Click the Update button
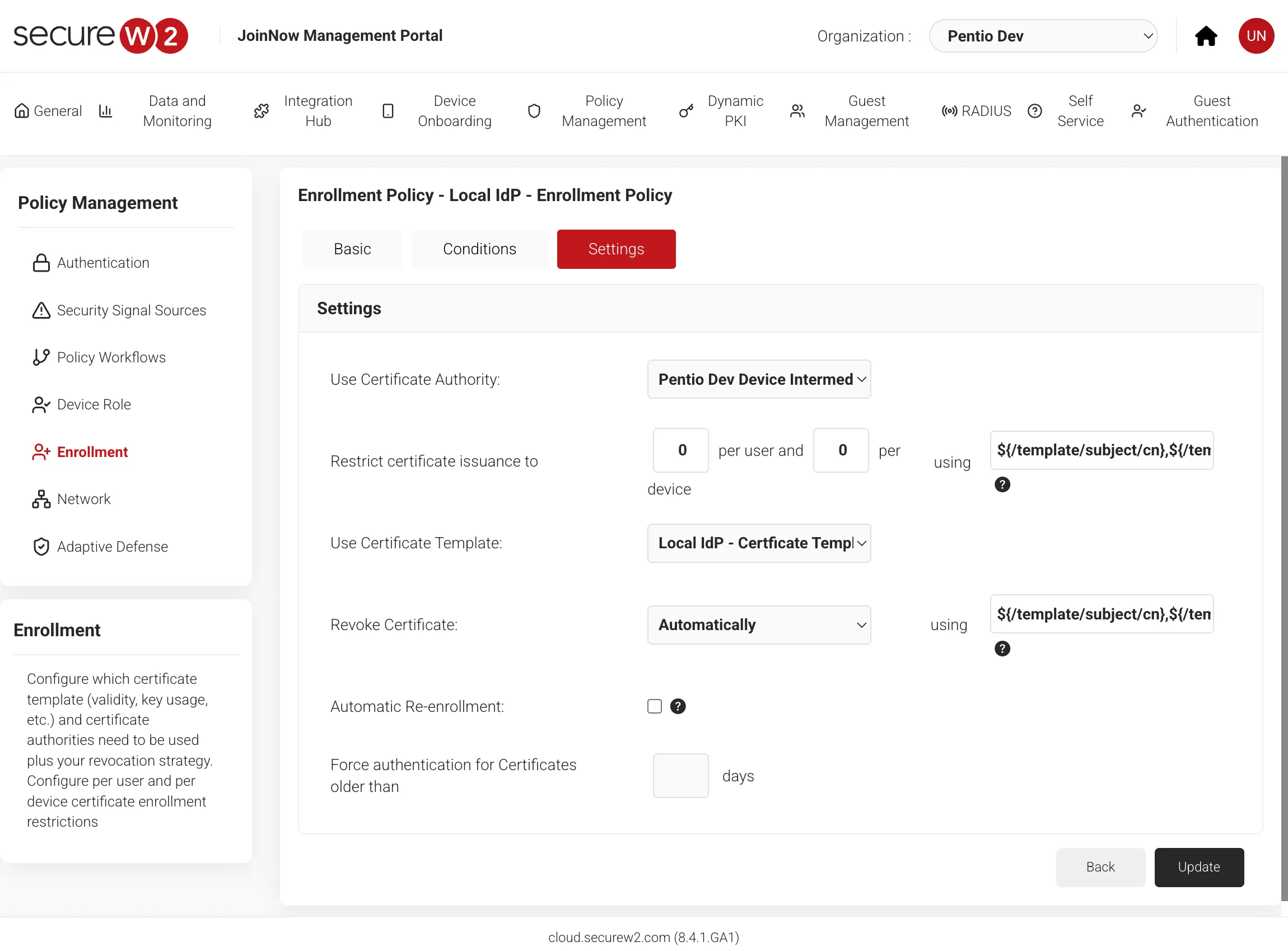This screenshot has height=951, width=1288. point(1198,867)
